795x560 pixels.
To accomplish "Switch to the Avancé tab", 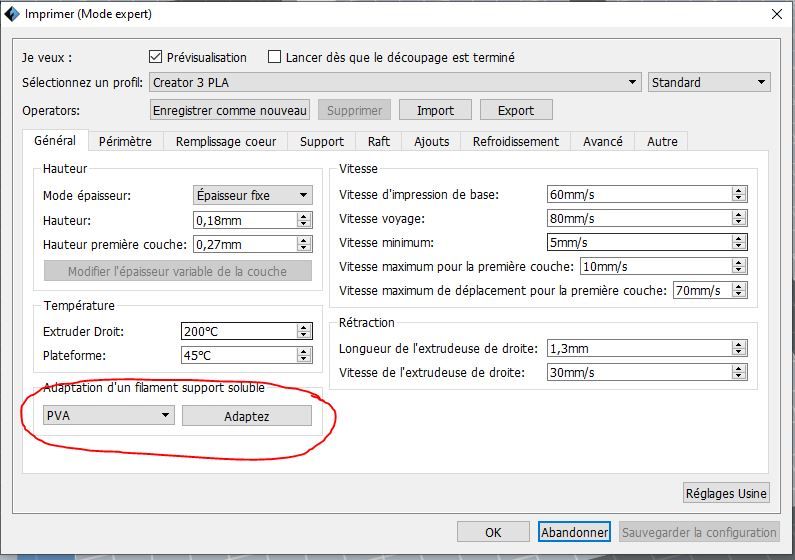I will [602, 141].
